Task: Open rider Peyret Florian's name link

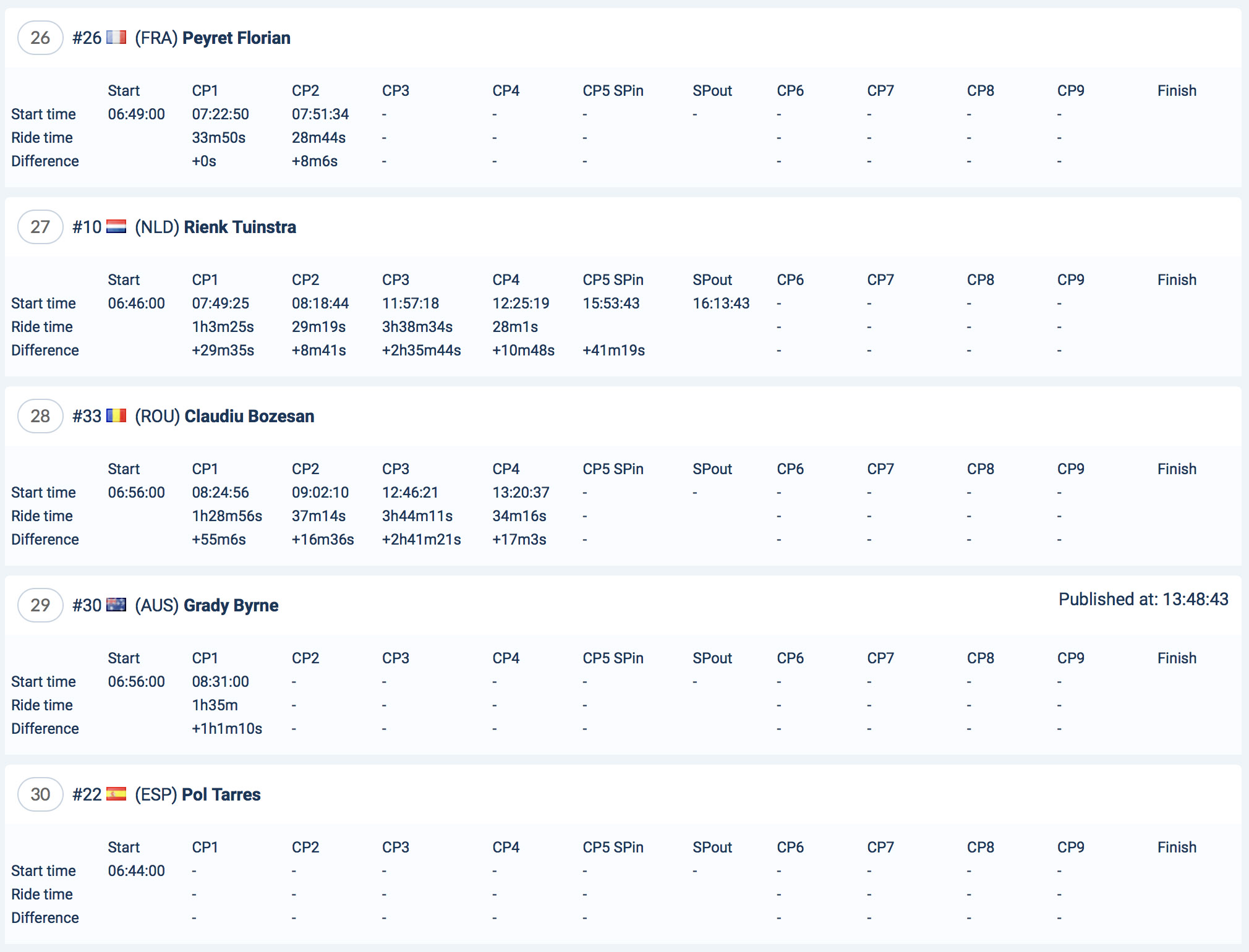Action: tap(236, 38)
